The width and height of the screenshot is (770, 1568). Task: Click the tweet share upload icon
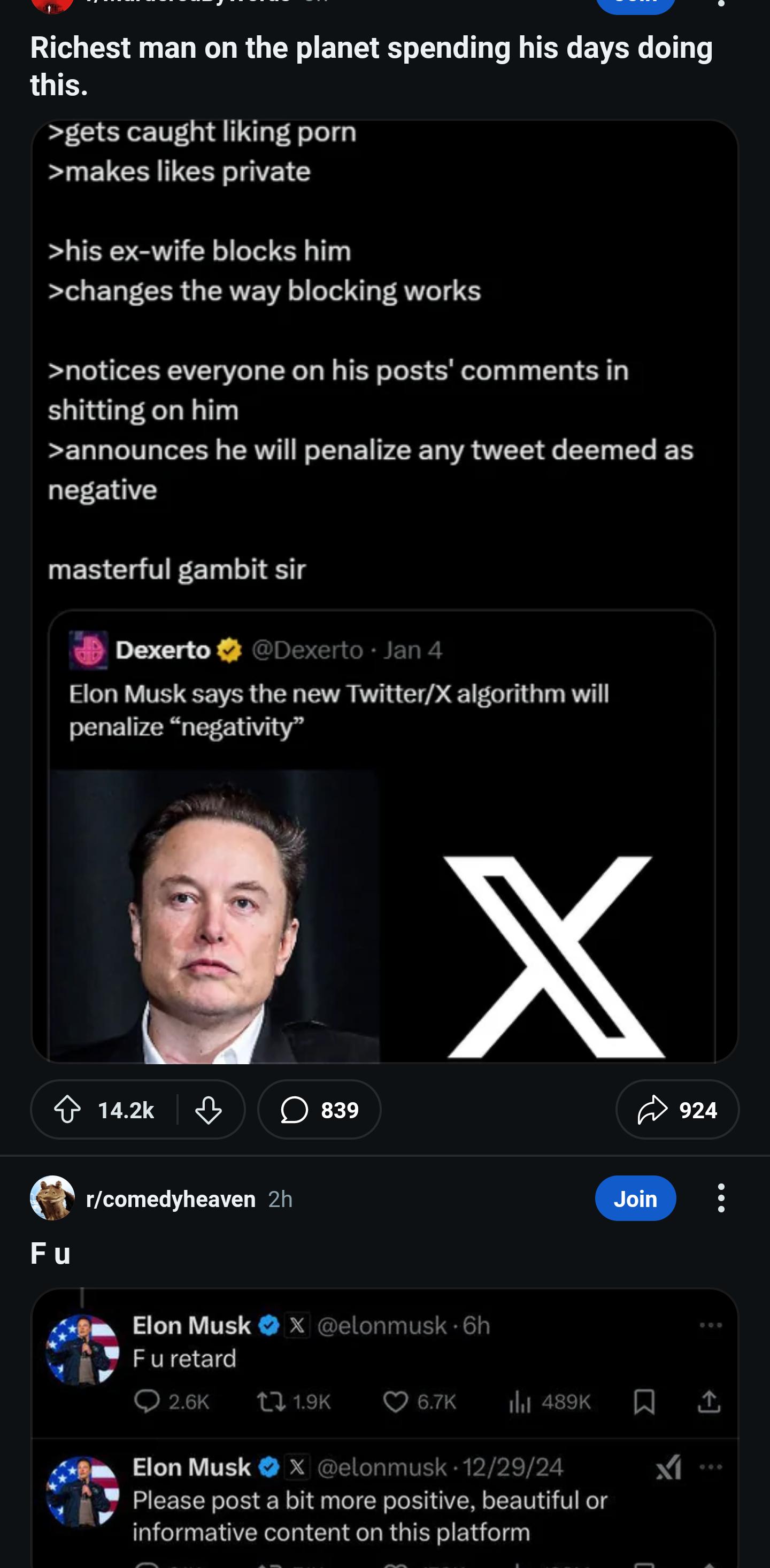pos(709,1402)
